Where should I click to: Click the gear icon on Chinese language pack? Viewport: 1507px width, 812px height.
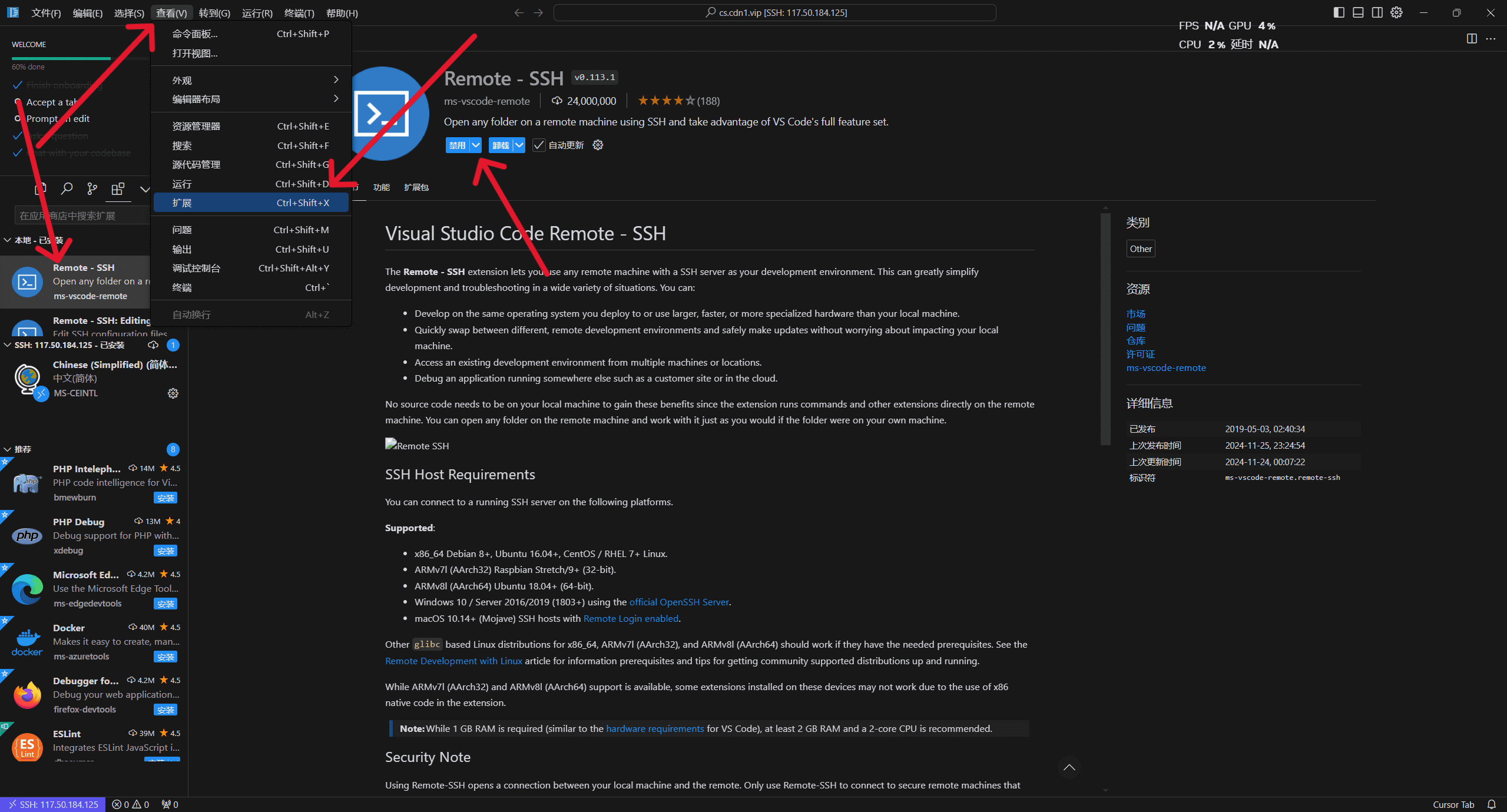[173, 393]
